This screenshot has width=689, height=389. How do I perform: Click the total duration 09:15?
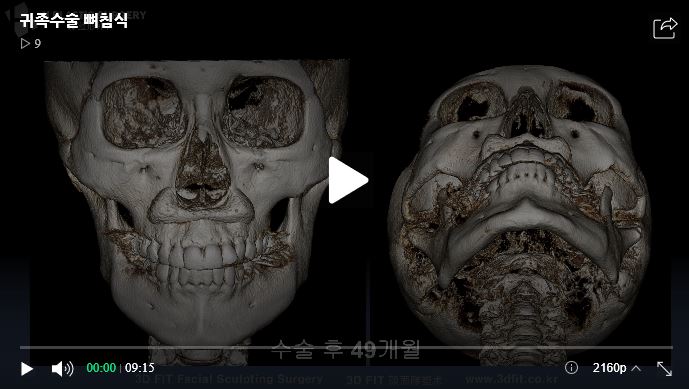(x=140, y=368)
